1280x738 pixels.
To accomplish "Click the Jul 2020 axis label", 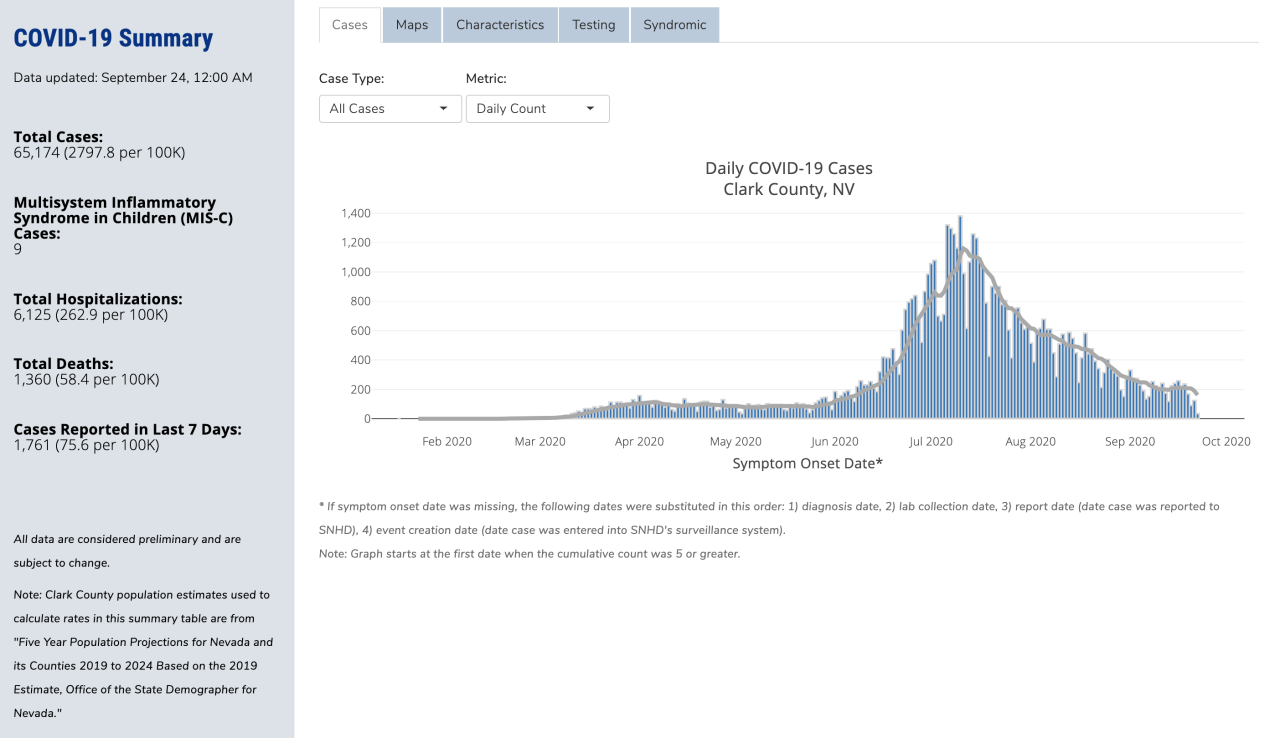I will 932,441.
